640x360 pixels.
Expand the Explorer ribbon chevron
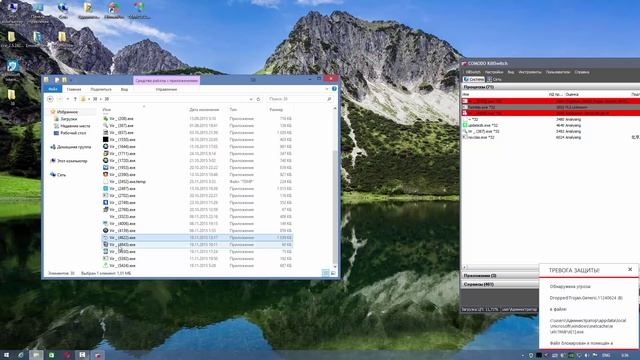[327, 89]
